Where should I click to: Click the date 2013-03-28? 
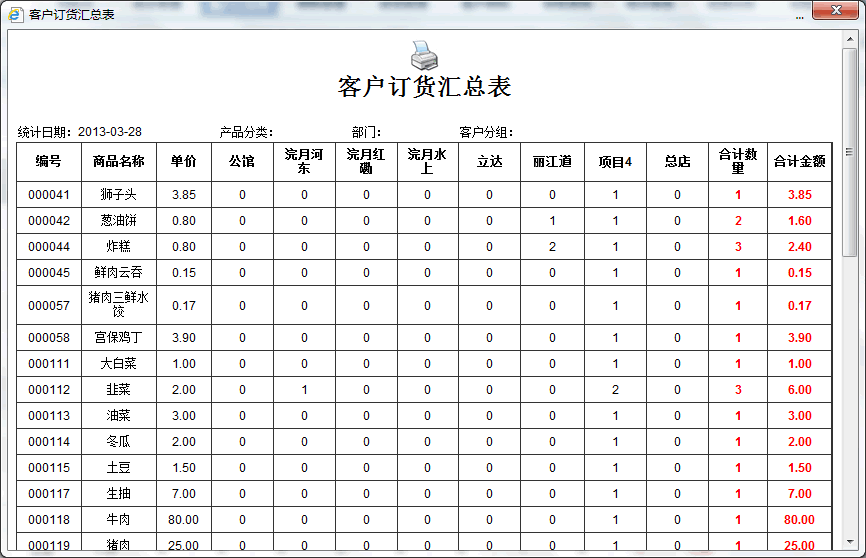110,131
